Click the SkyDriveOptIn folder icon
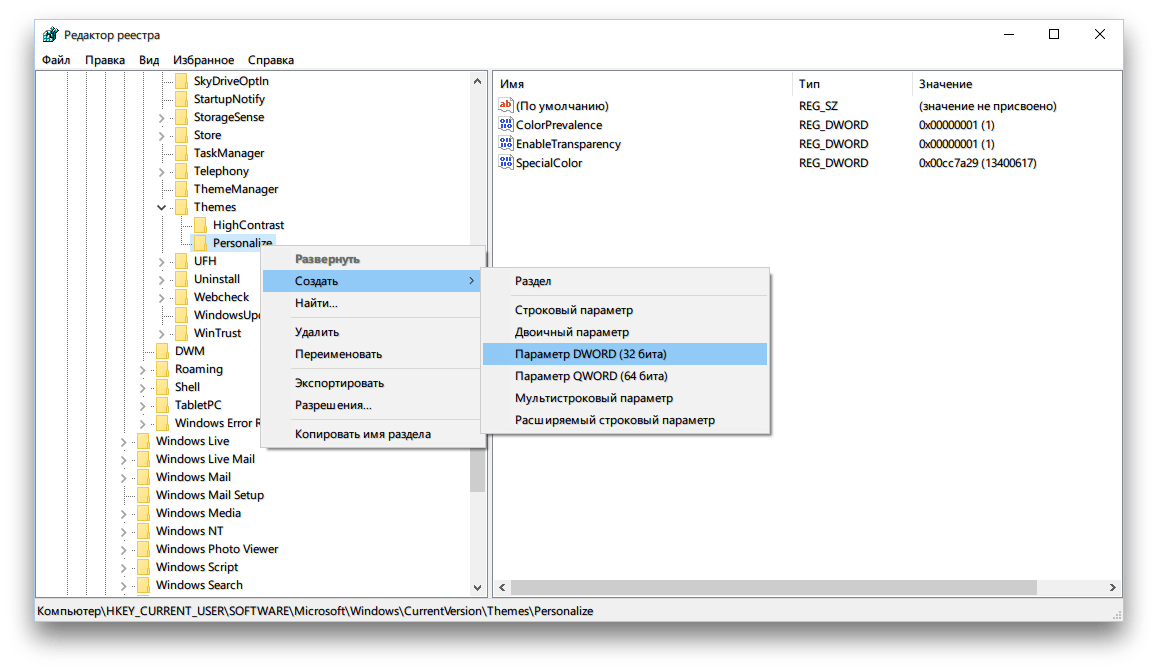The image size is (1158, 671). 182,80
